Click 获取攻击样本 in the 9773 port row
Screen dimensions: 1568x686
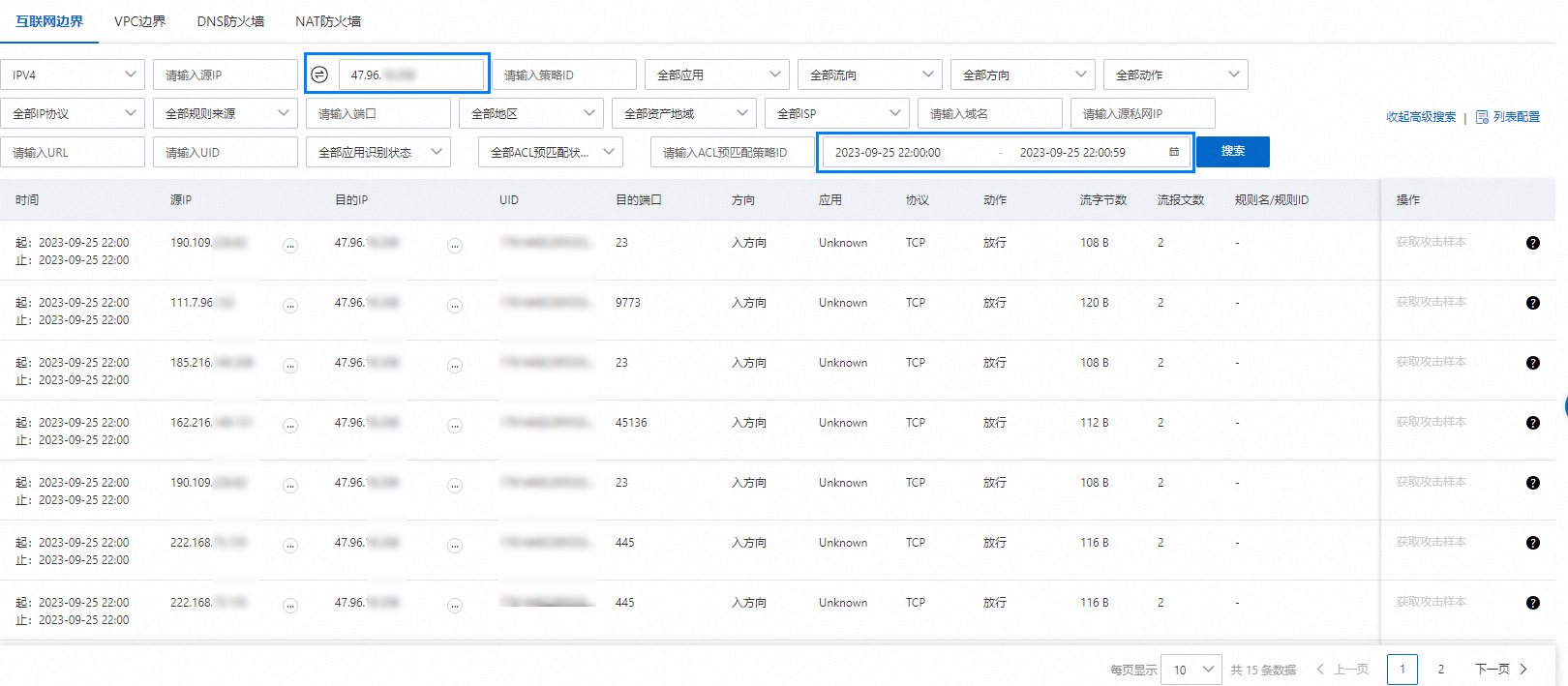[x=1432, y=302]
